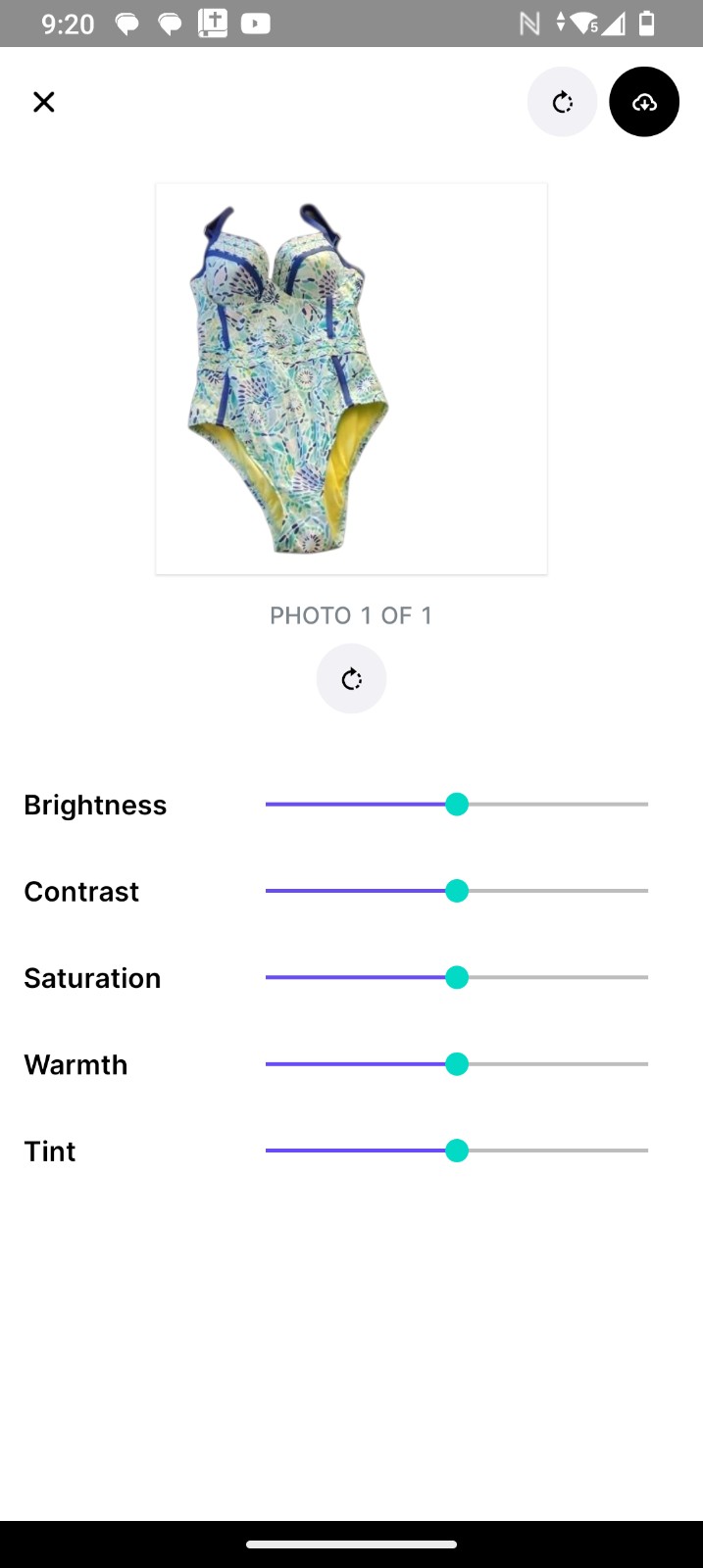Click the Brightness slider handle

[x=457, y=805]
